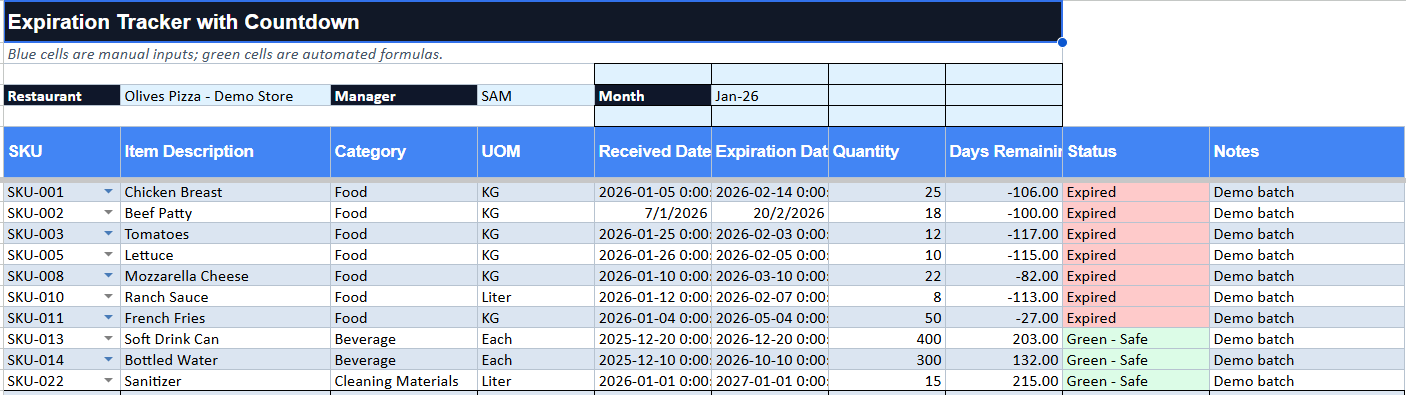Select the title cell Expiration Tracker with Countdown
The image size is (1406, 395).
[x=532, y=22]
